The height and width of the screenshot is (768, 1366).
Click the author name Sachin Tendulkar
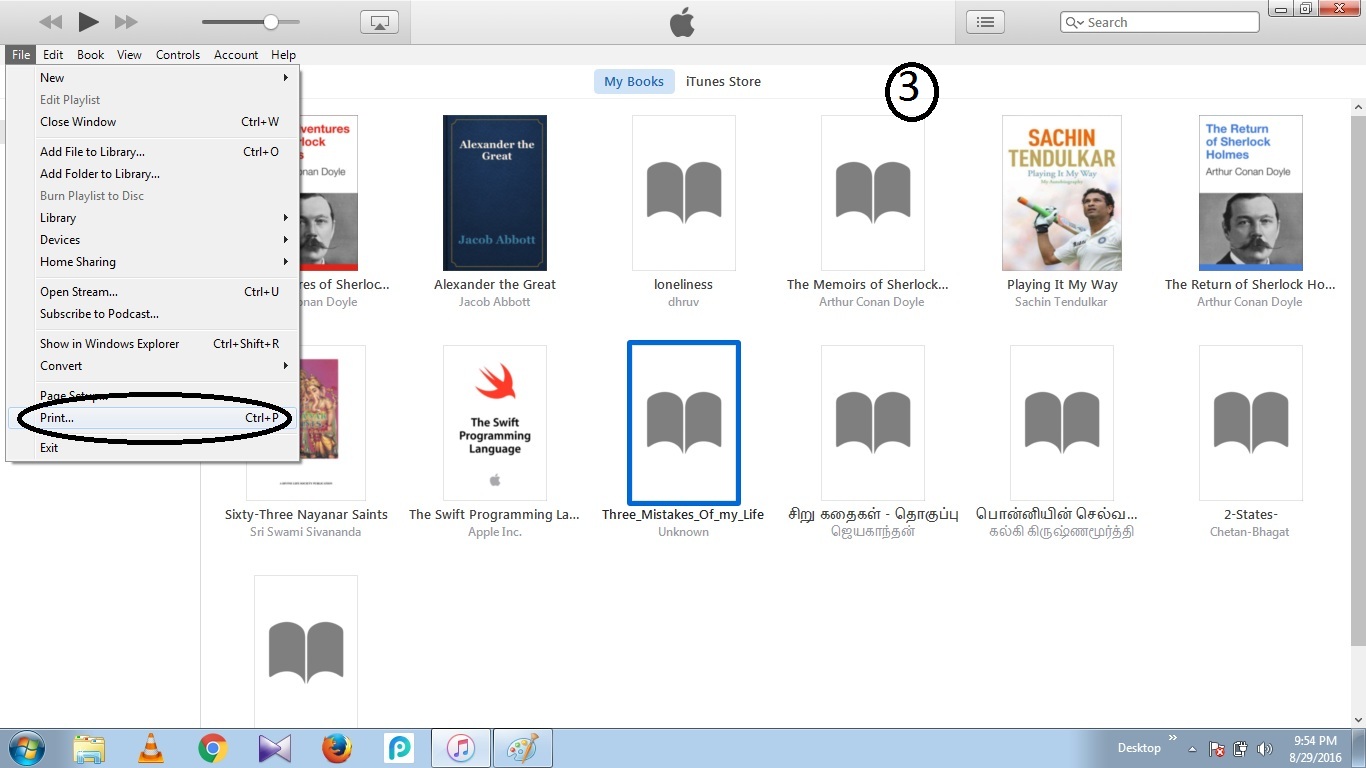click(x=1062, y=302)
